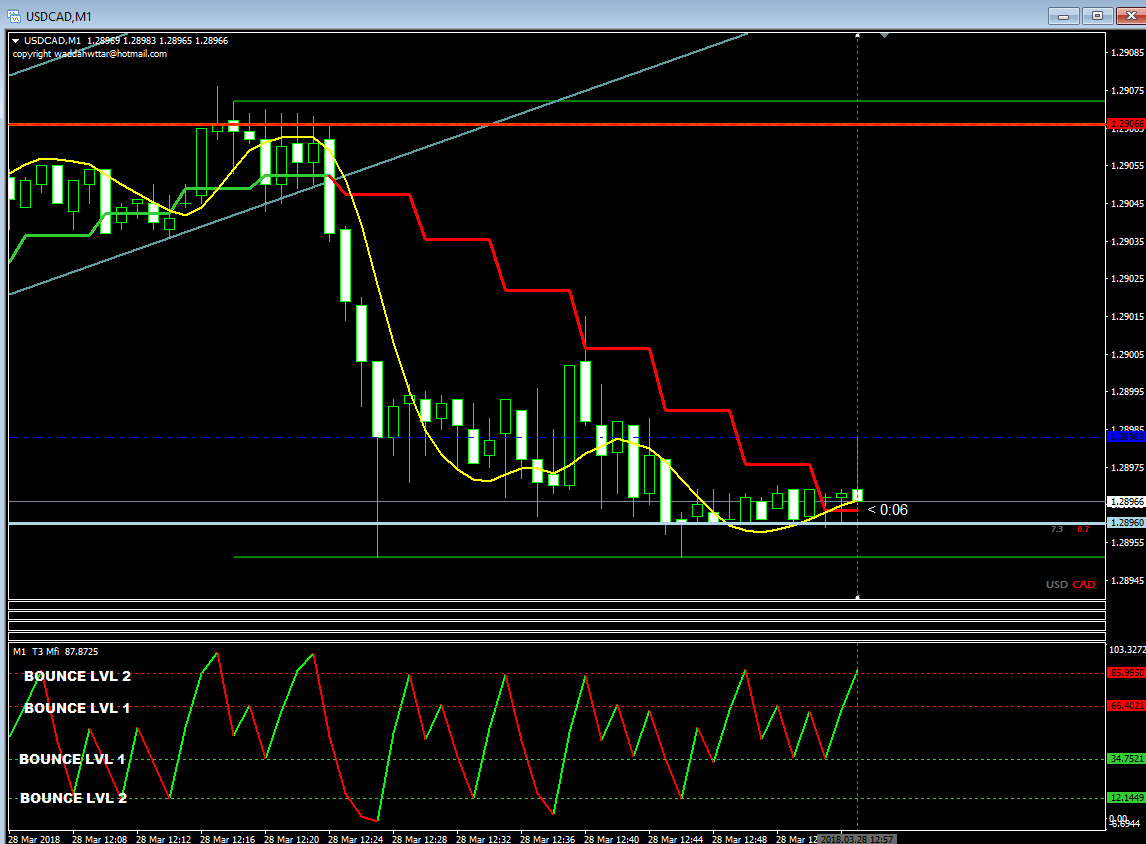Select lower BOUNCE LVL 2 label
This screenshot has height=844, width=1146.
click(x=73, y=798)
